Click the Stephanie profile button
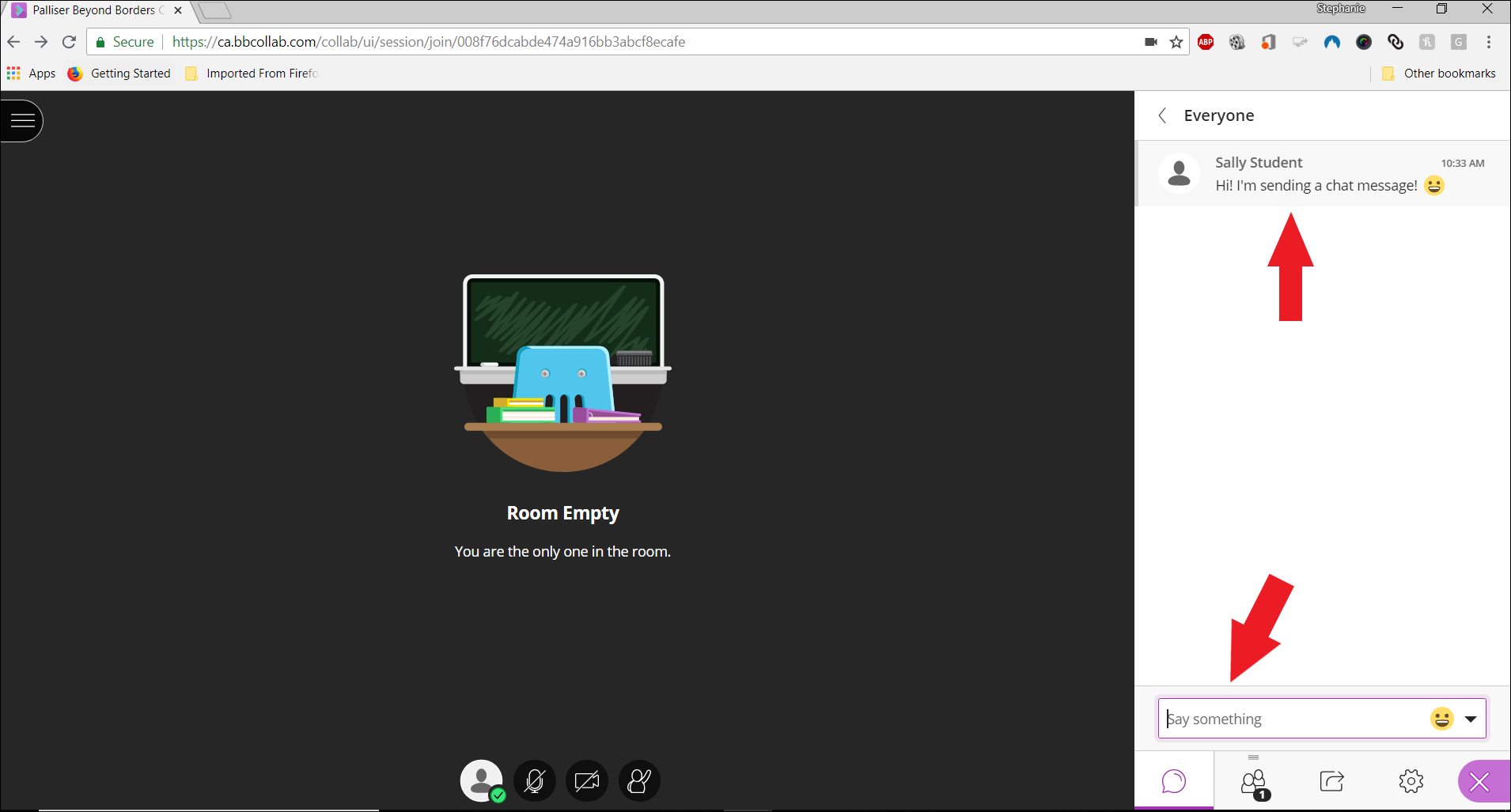Screen dimensions: 1511x812 point(1341,9)
